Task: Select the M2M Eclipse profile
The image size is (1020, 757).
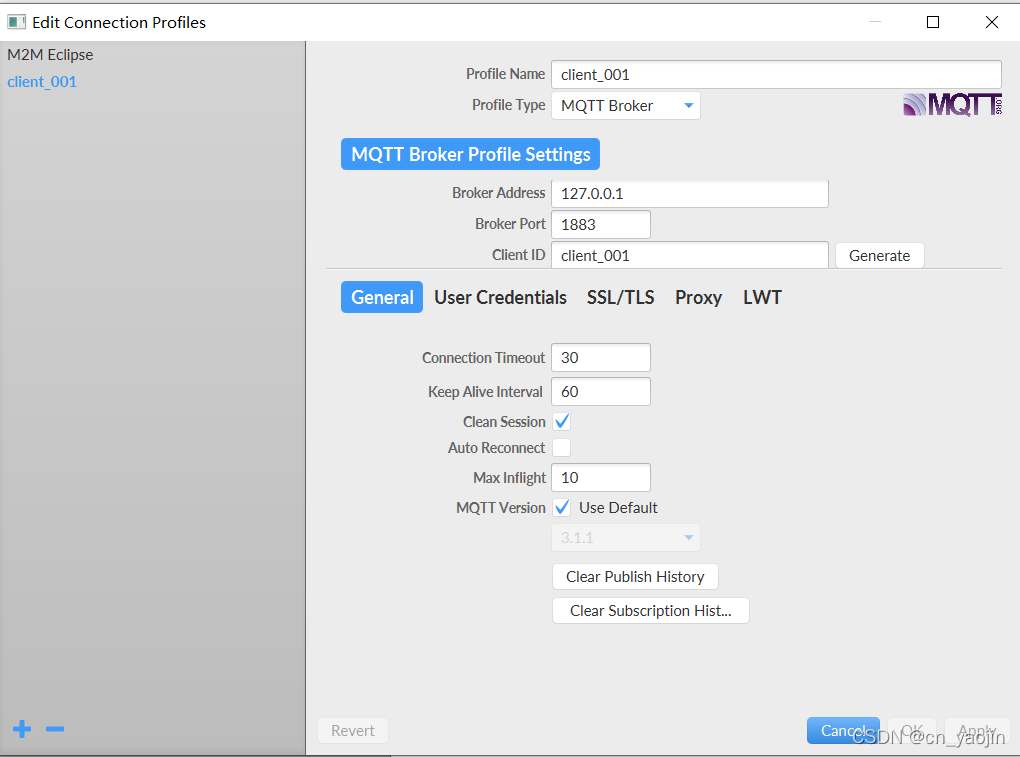Action: click(x=50, y=55)
